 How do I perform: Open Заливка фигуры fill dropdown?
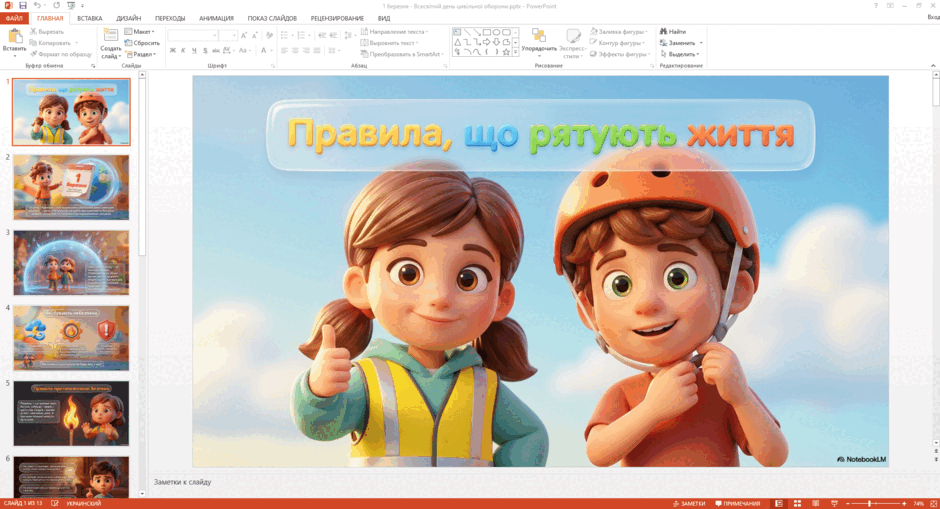619,31
